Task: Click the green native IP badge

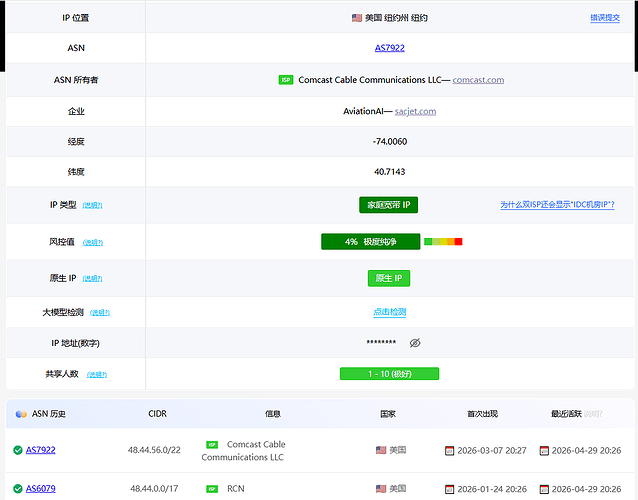Action: tap(389, 278)
